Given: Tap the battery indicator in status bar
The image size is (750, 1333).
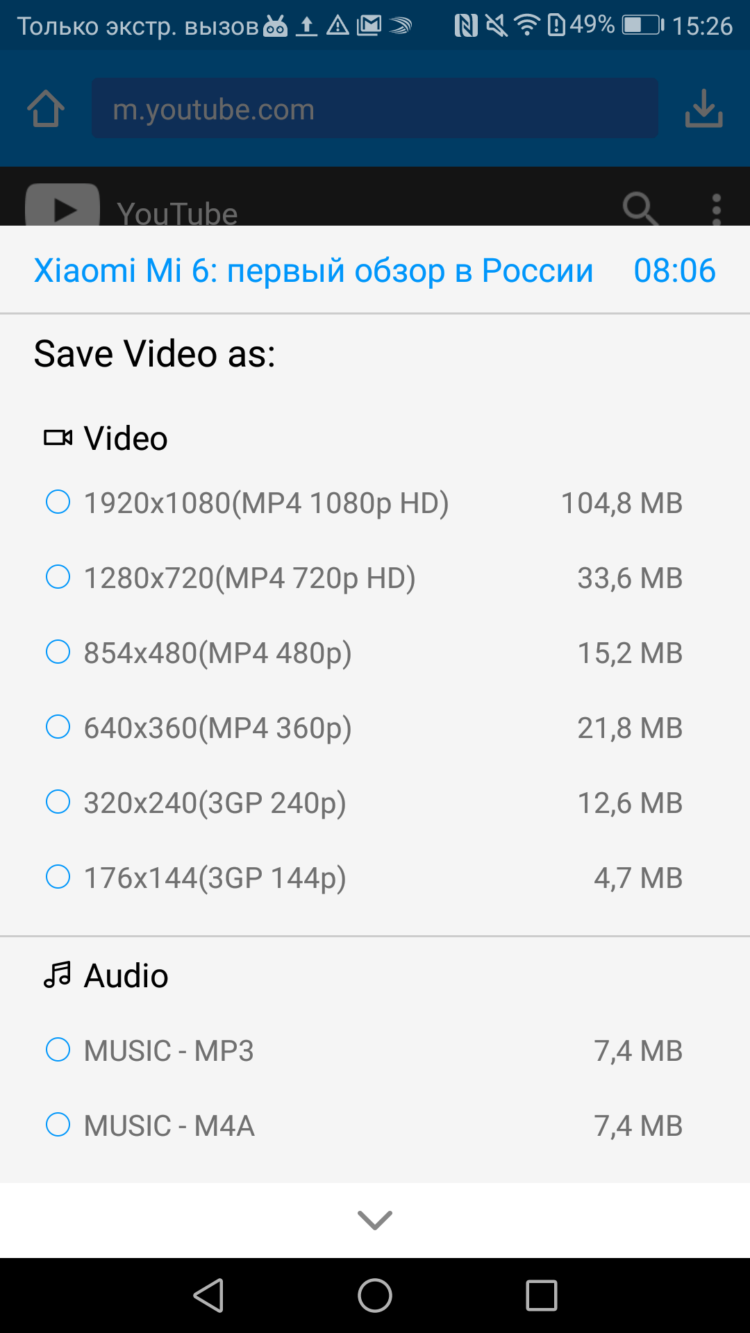Looking at the screenshot, I should (641, 25).
